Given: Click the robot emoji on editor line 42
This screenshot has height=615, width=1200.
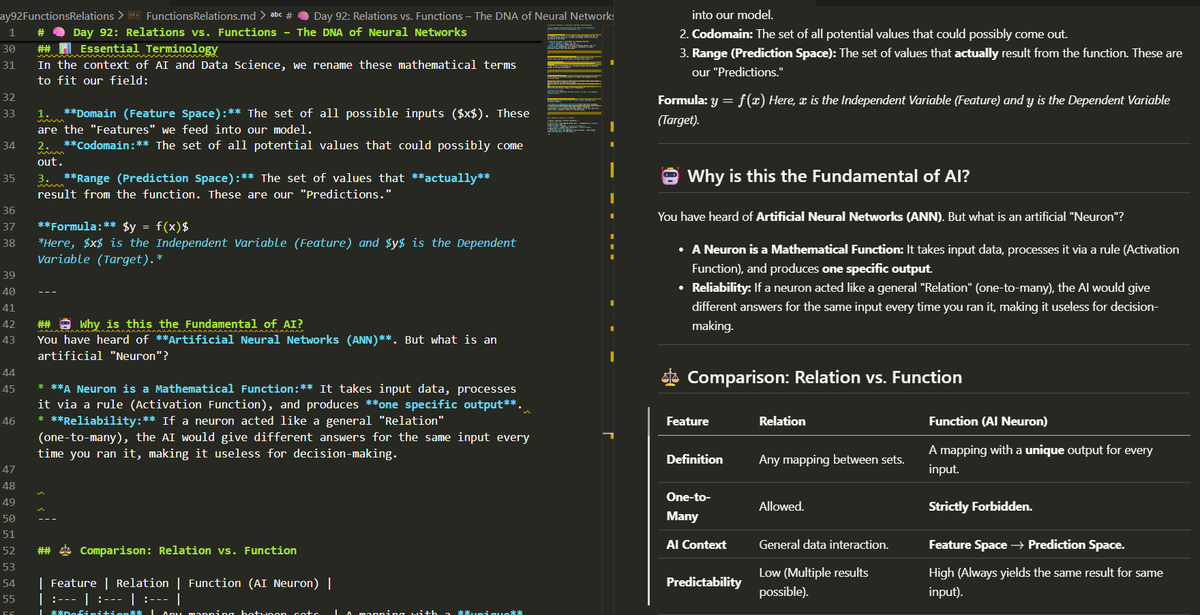Looking at the screenshot, I should click(x=65, y=324).
